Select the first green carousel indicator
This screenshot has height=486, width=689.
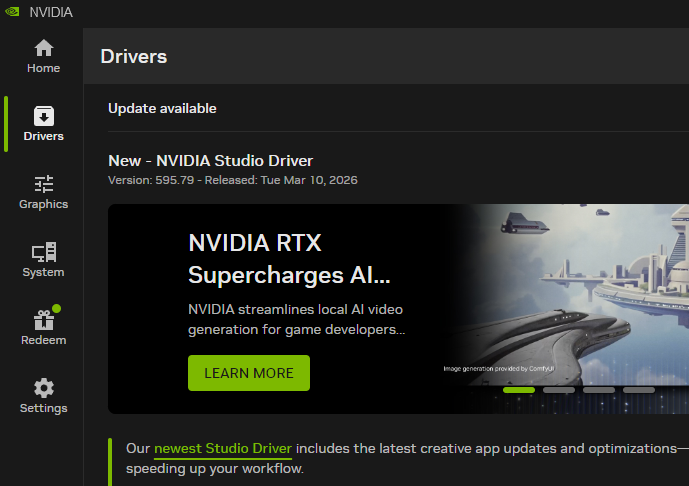519,390
